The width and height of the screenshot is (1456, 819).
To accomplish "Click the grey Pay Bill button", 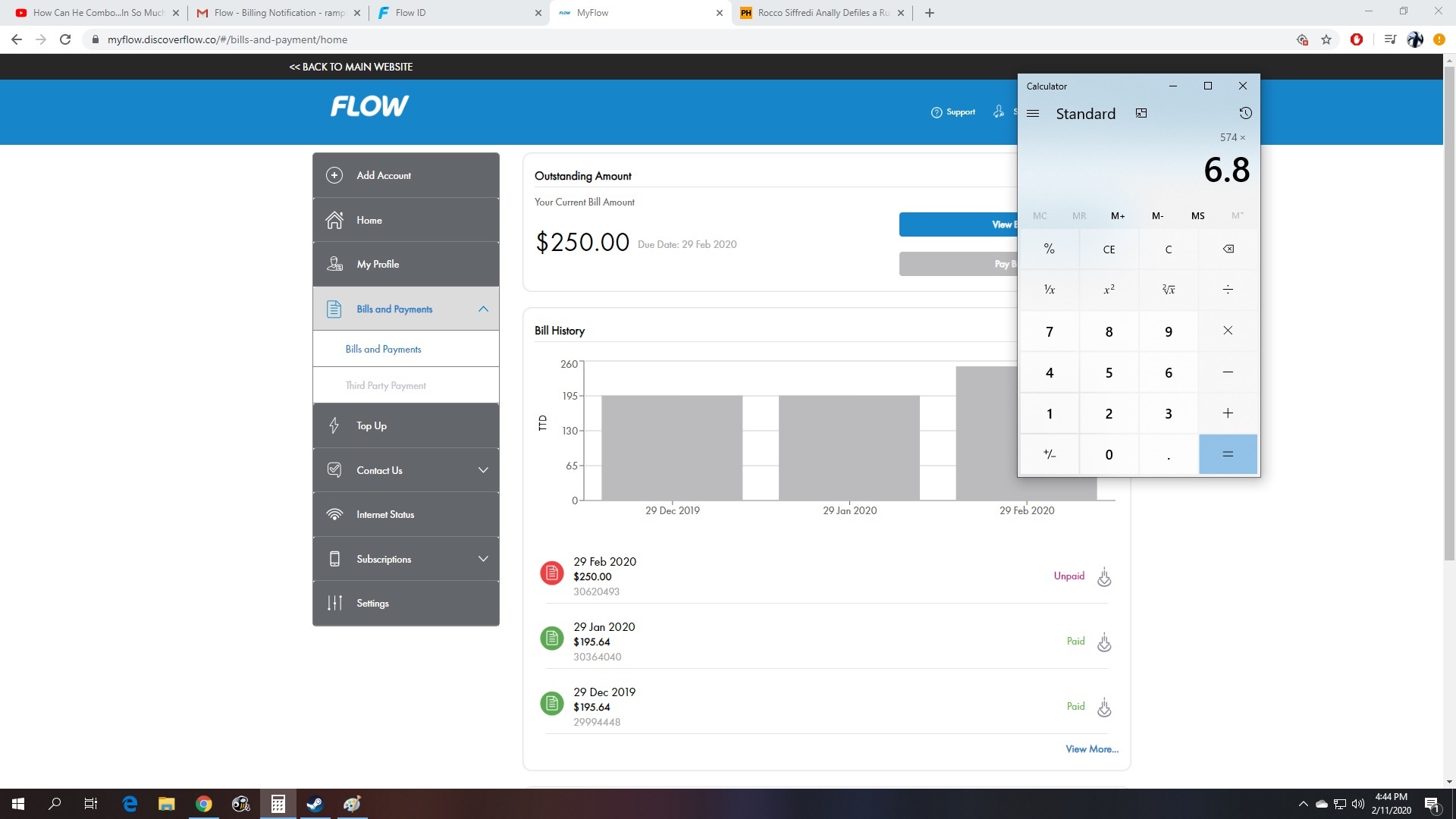I will click(958, 264).
